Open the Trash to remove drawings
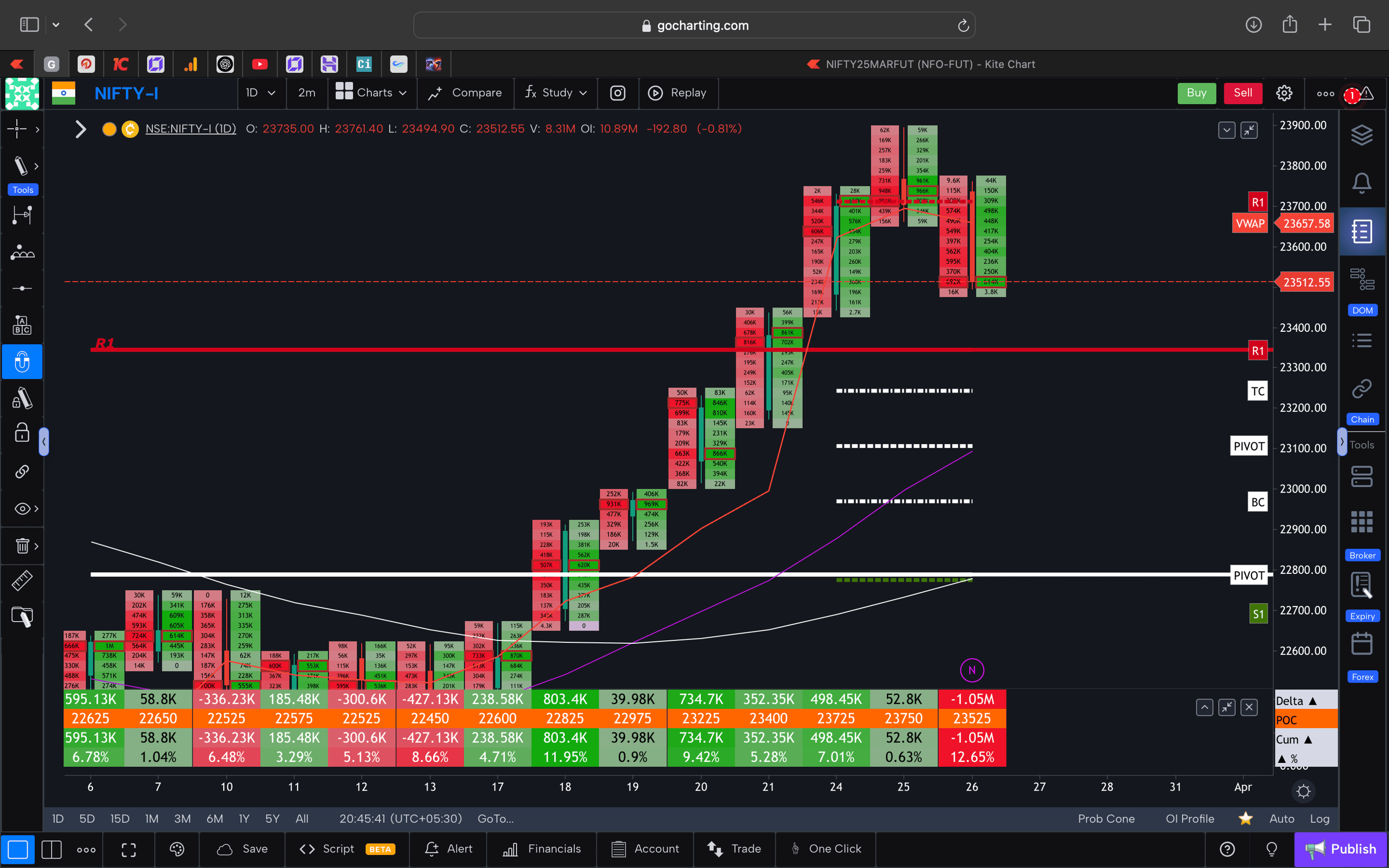This screenshot has width=1389, height=868. [22, 546]
